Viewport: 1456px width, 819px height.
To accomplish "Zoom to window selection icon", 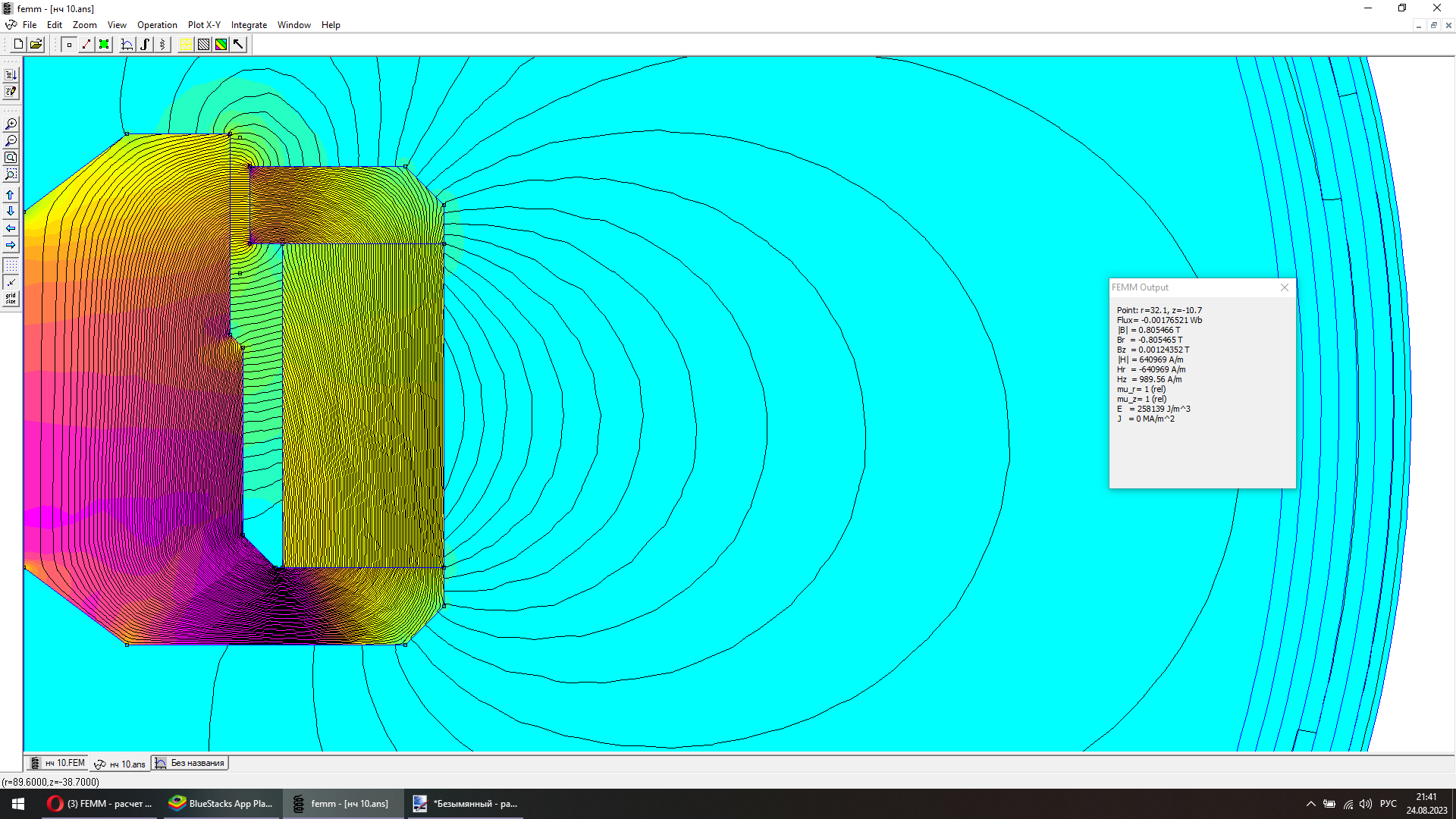I will click(x=11, y=174).
